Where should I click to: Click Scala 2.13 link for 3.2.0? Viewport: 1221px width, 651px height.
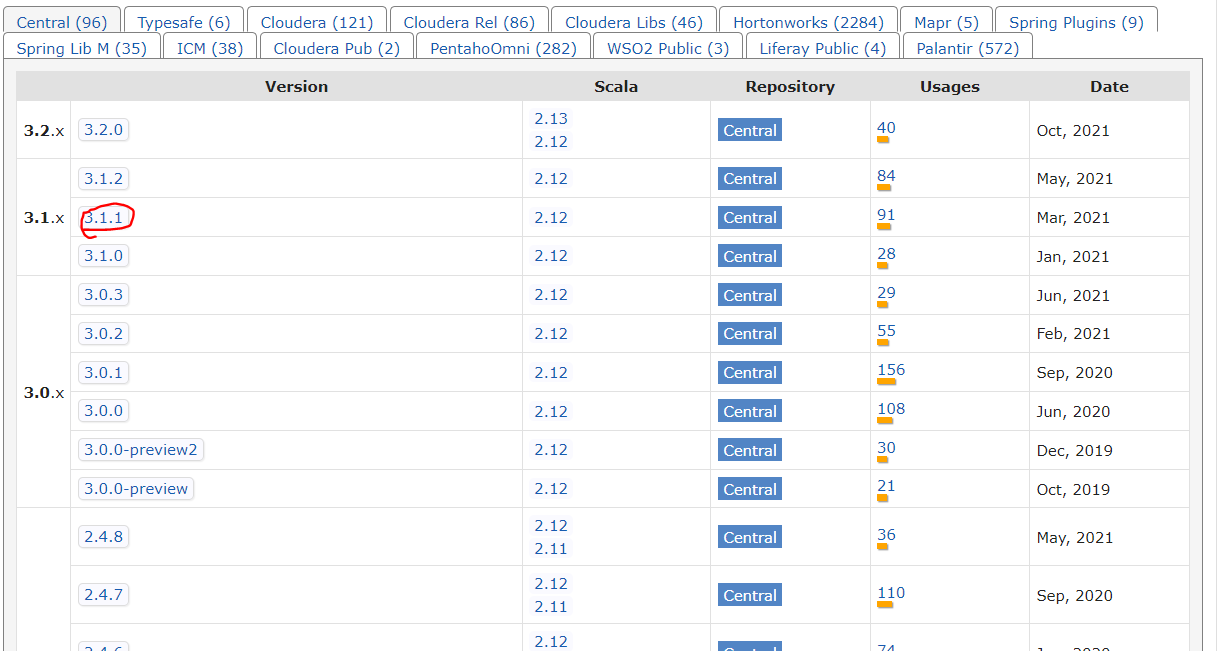[551, 118]
